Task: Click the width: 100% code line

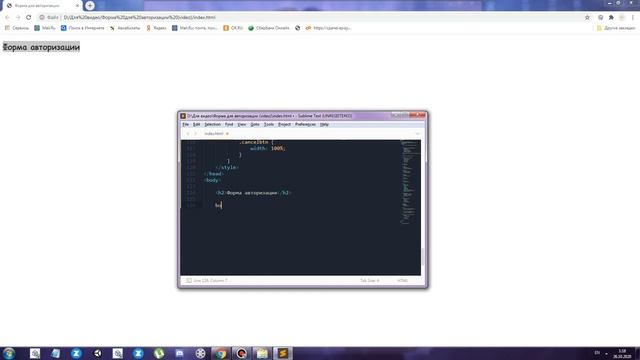Action: pos(268,149)
